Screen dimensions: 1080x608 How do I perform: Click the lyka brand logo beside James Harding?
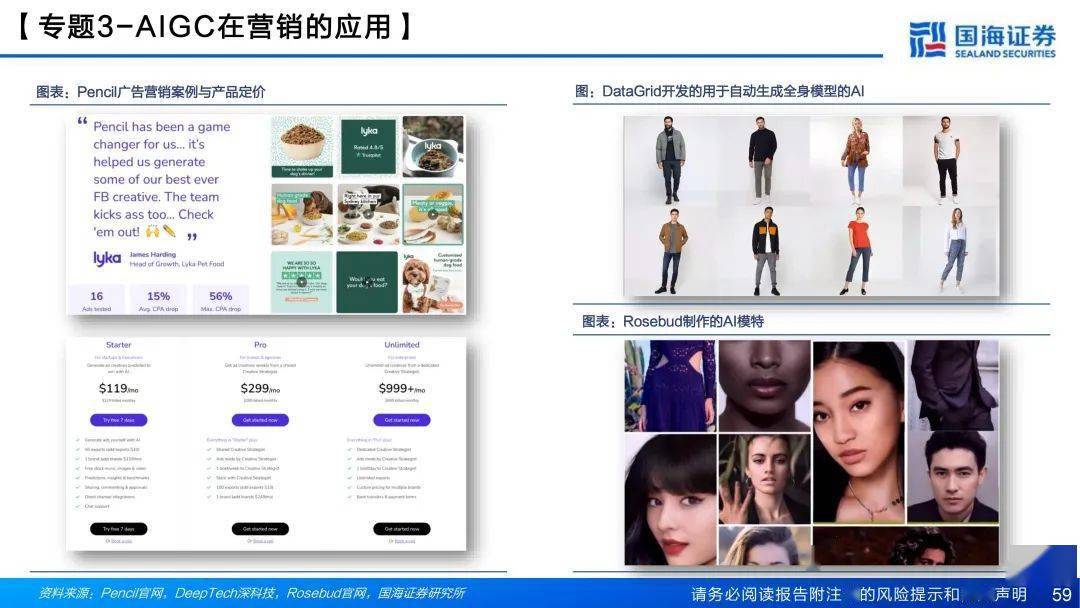click(x=107, y=258)
